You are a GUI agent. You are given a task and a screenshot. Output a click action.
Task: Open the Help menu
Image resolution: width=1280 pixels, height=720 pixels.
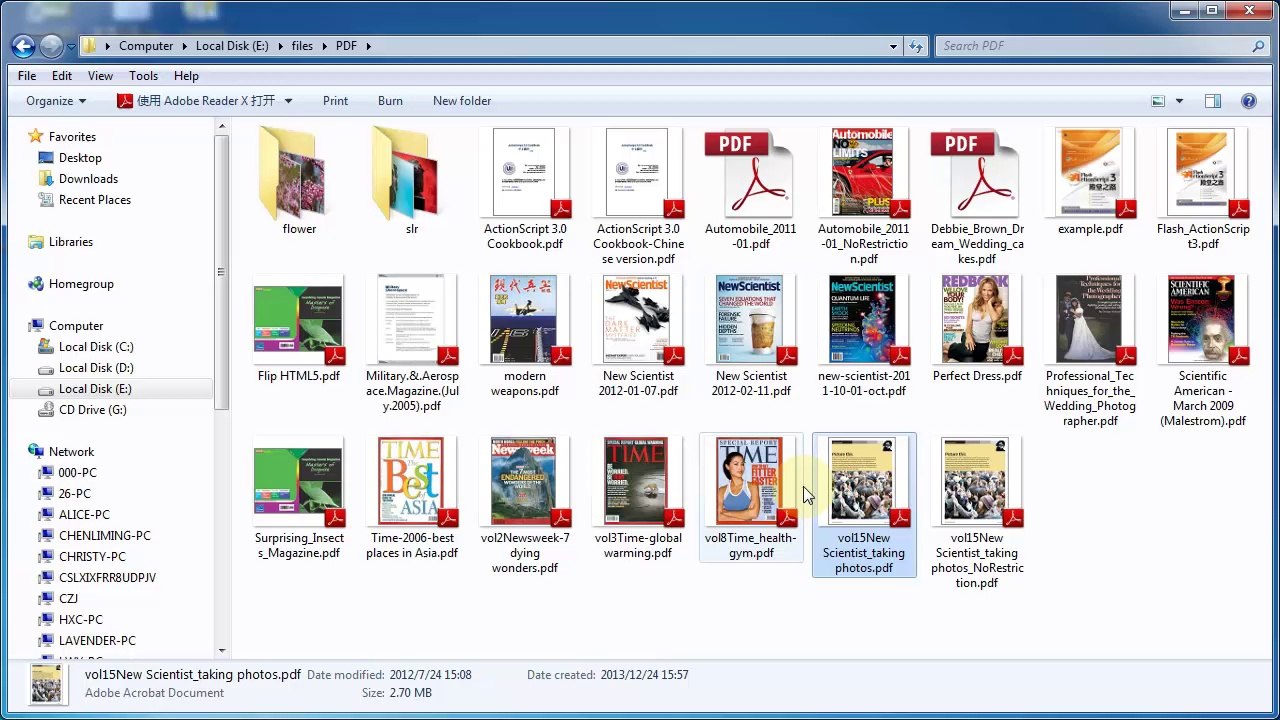[186, 76]
